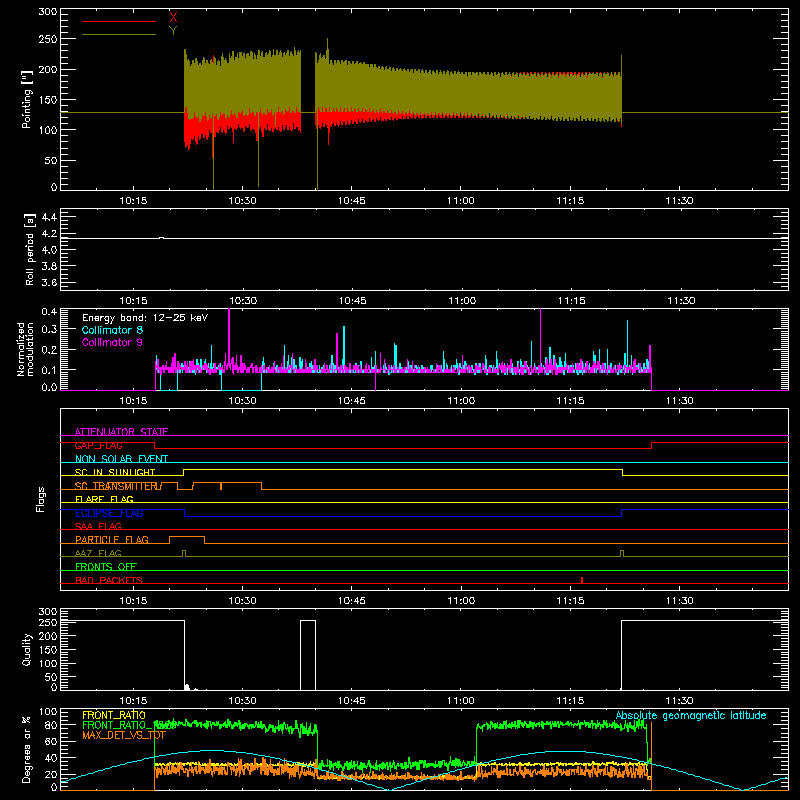Click the 80 value on the Degrees axis
This screenshot has width=800, height=800.
[51, 725]
